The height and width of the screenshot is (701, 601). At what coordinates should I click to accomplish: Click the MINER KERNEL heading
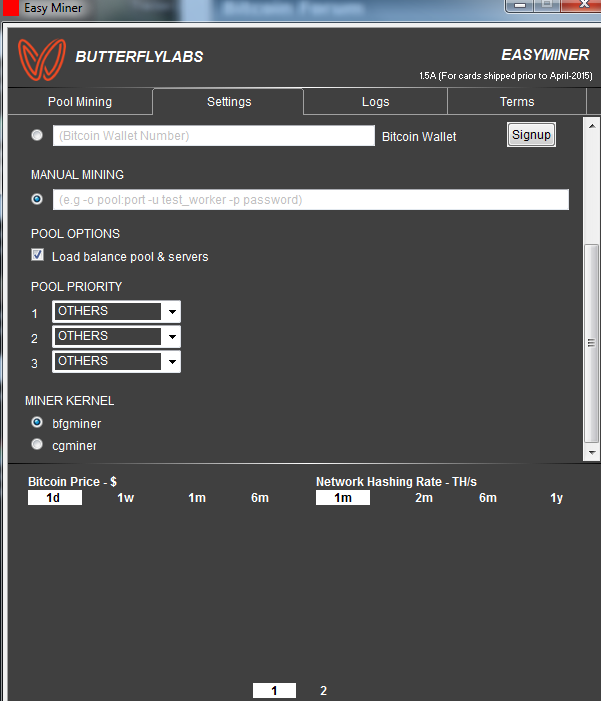click(x=69, y=401)
